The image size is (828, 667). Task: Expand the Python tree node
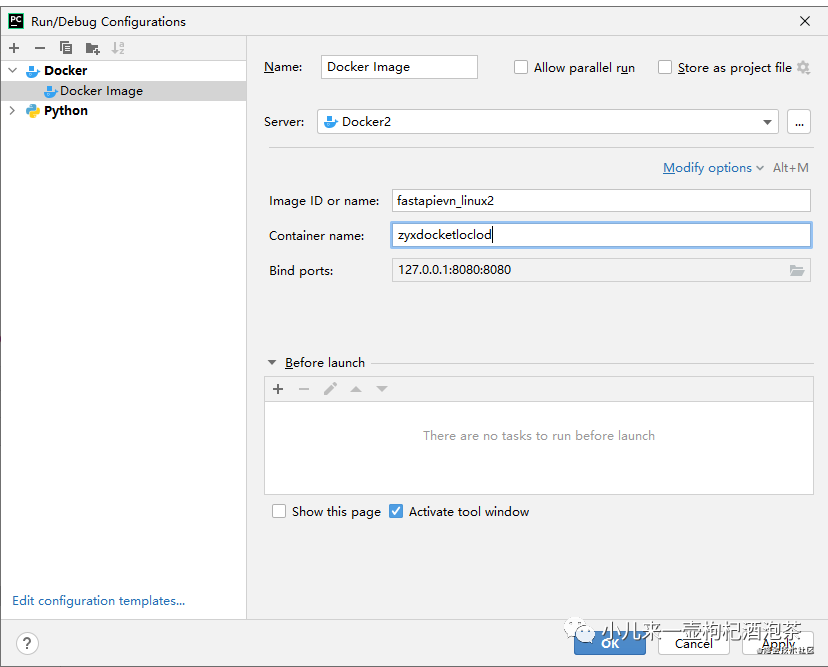pos(13,110)
